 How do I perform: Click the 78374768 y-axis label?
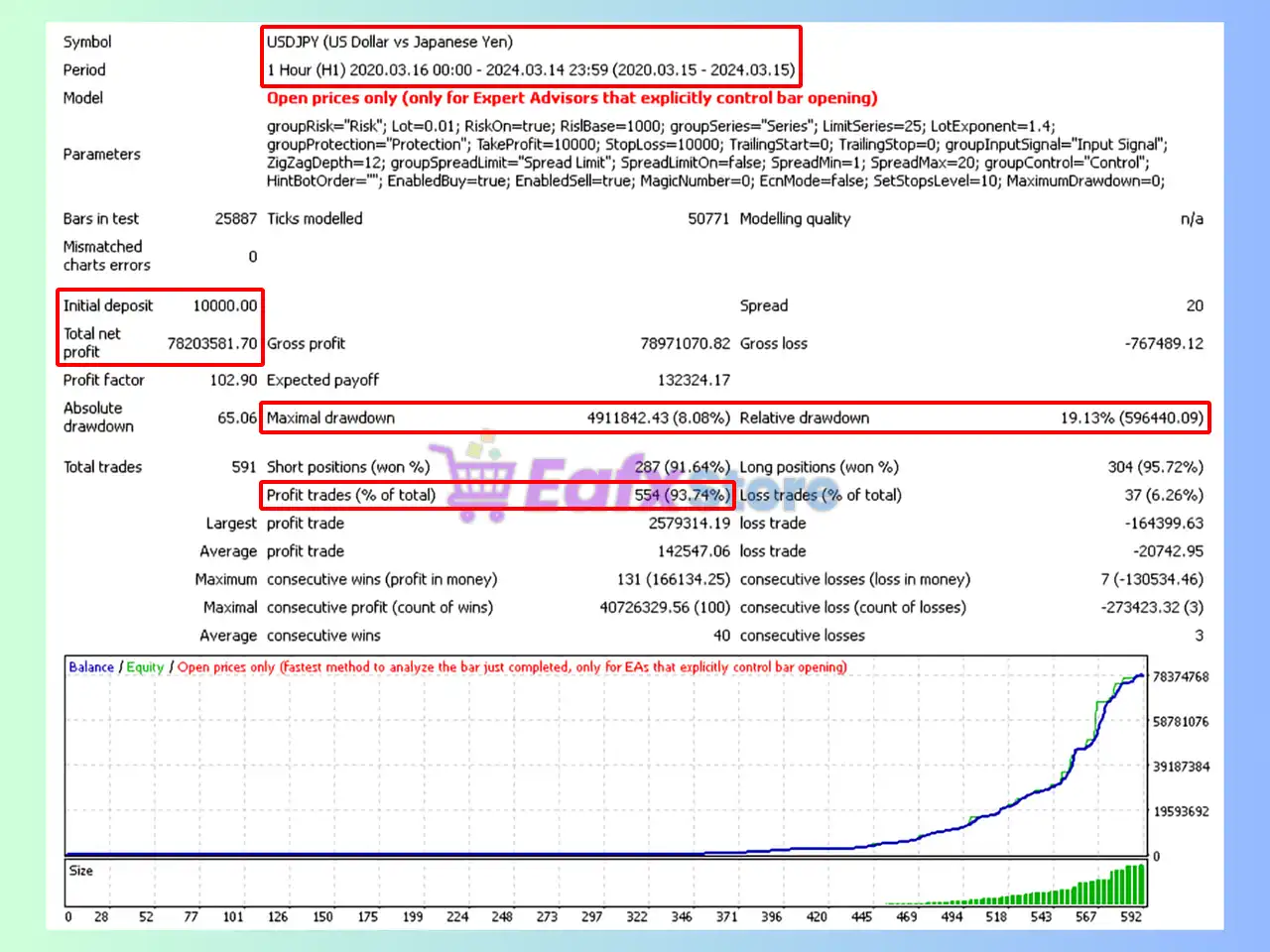tap(1180, 677)
